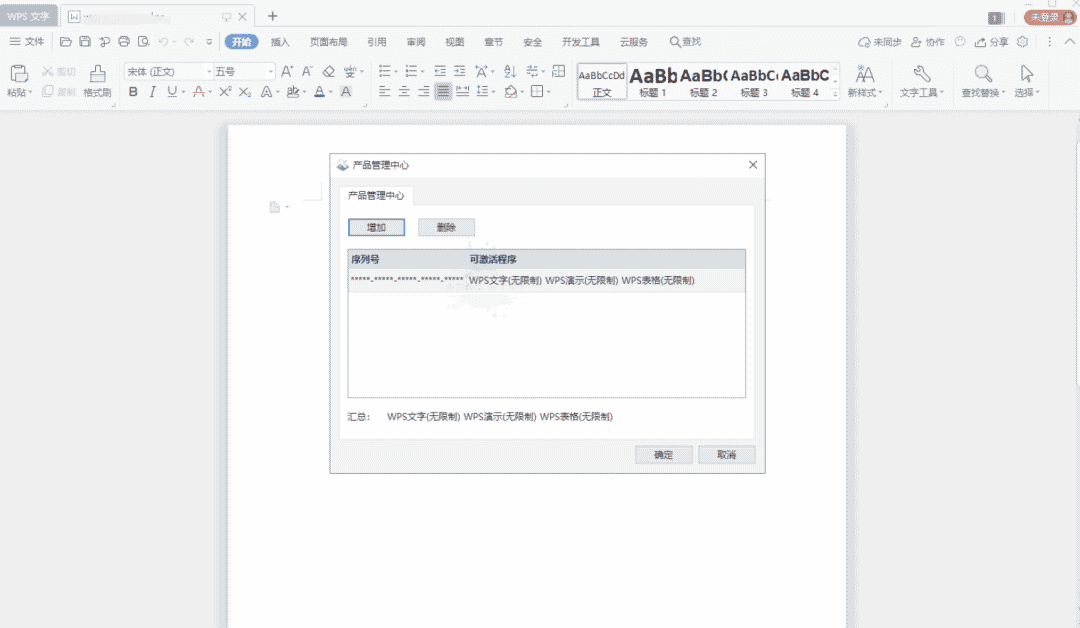Click the Open file icon in quick access bar
The image size is (1080, 628).
coord(65,42)
